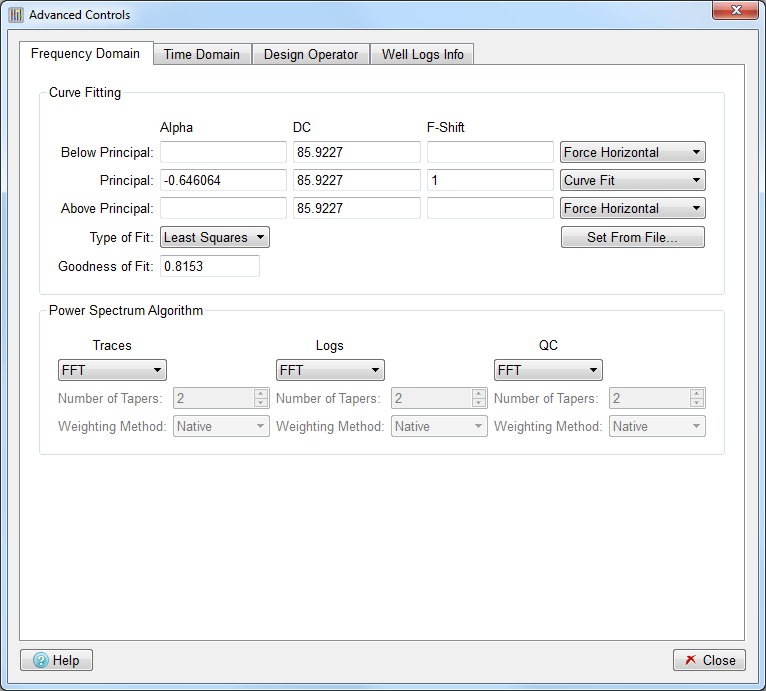Increase Traces Number of Tapers stepper
766x691 pixels.
coord(261,393)
